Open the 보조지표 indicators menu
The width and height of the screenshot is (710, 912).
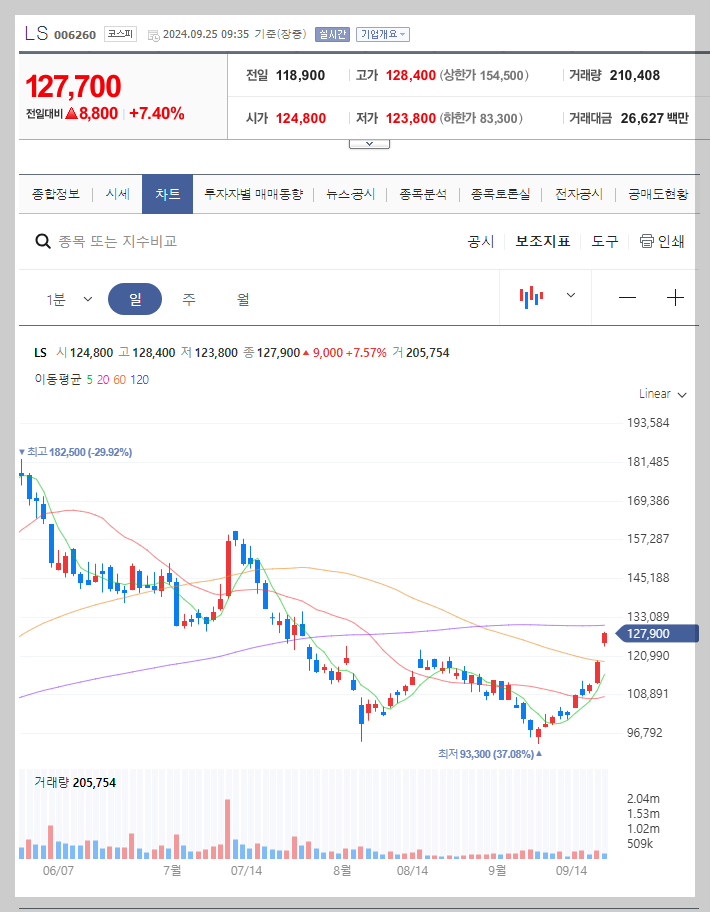tap(542, 240)
